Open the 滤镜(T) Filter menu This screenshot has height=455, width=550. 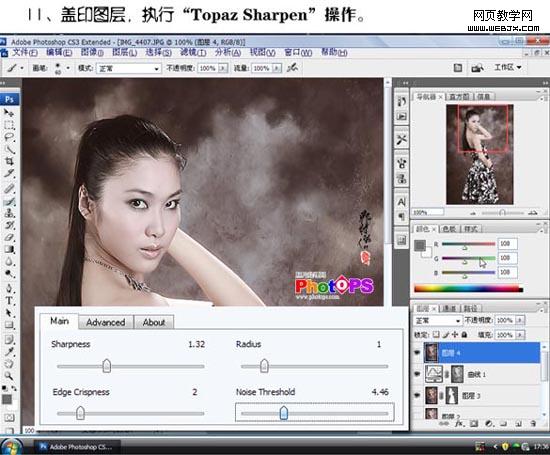click(193, 53)
